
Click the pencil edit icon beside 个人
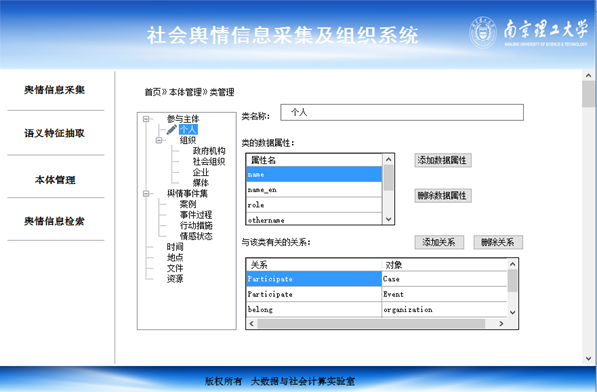[172, 129]
